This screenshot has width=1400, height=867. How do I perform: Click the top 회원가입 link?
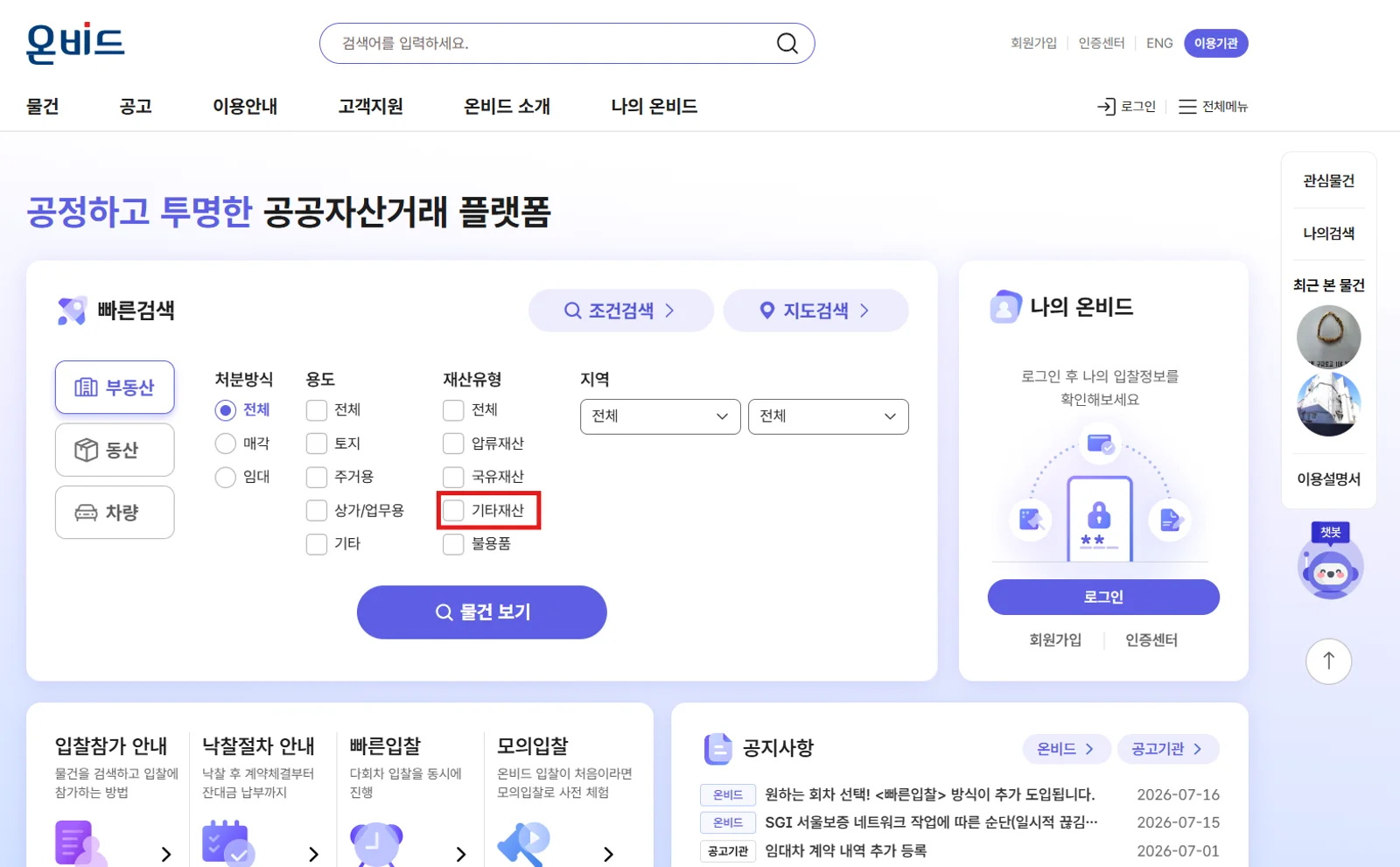click(1033, 43)
